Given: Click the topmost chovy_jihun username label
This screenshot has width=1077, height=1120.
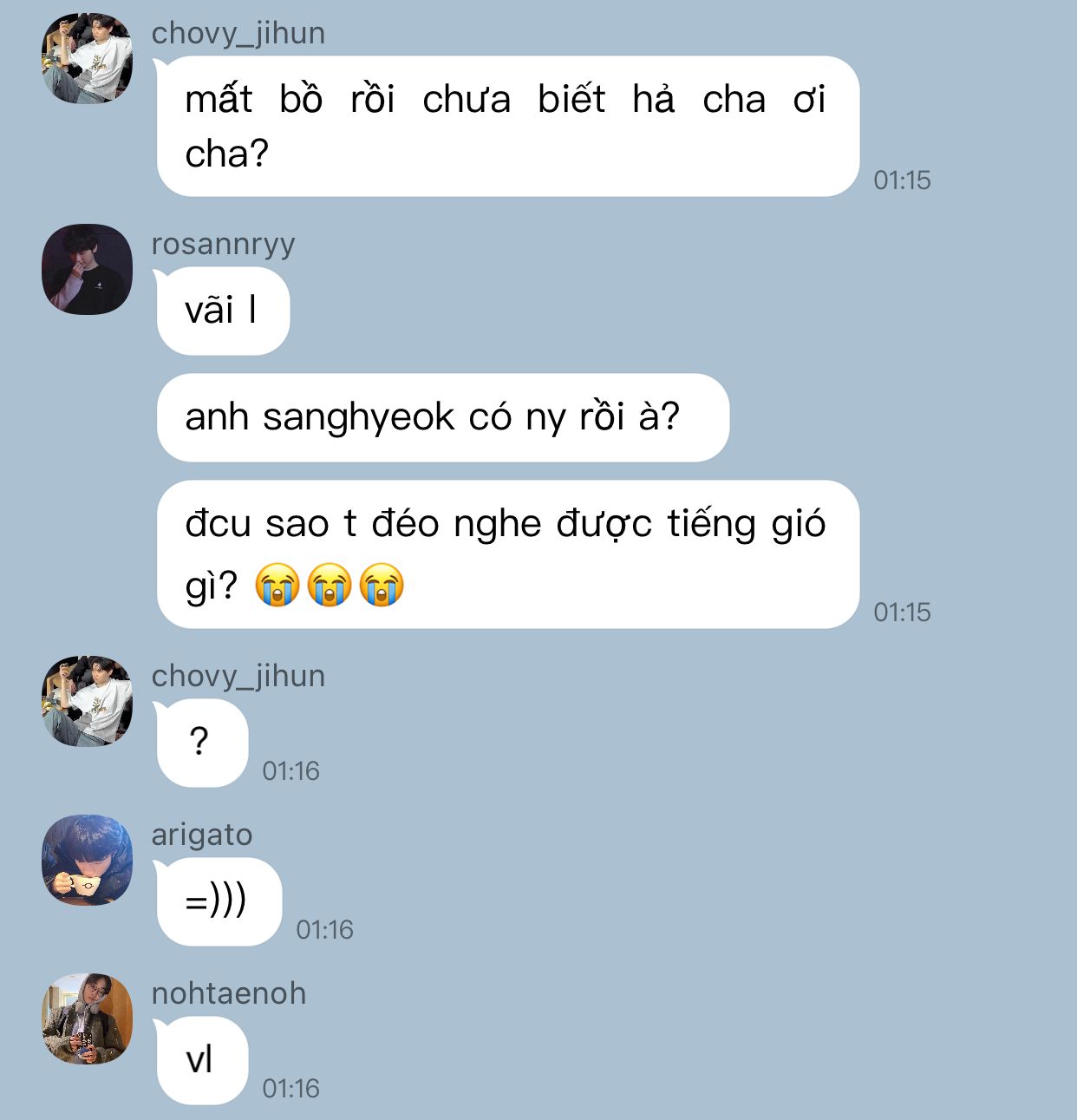Looking at the screenshot, I should [x=238, y=33].
